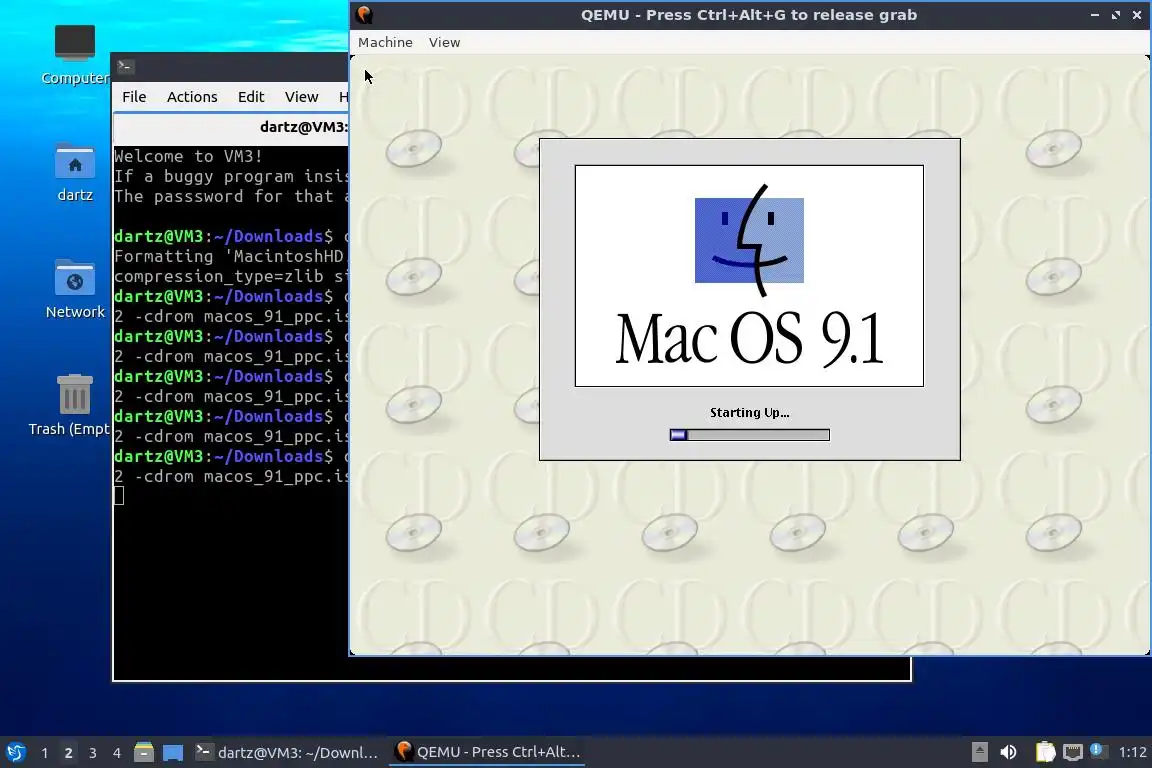Click the terminal window title bar icon
This screenshot has width=1152, height=768.
pyautogui.click(x=125, y=66)
